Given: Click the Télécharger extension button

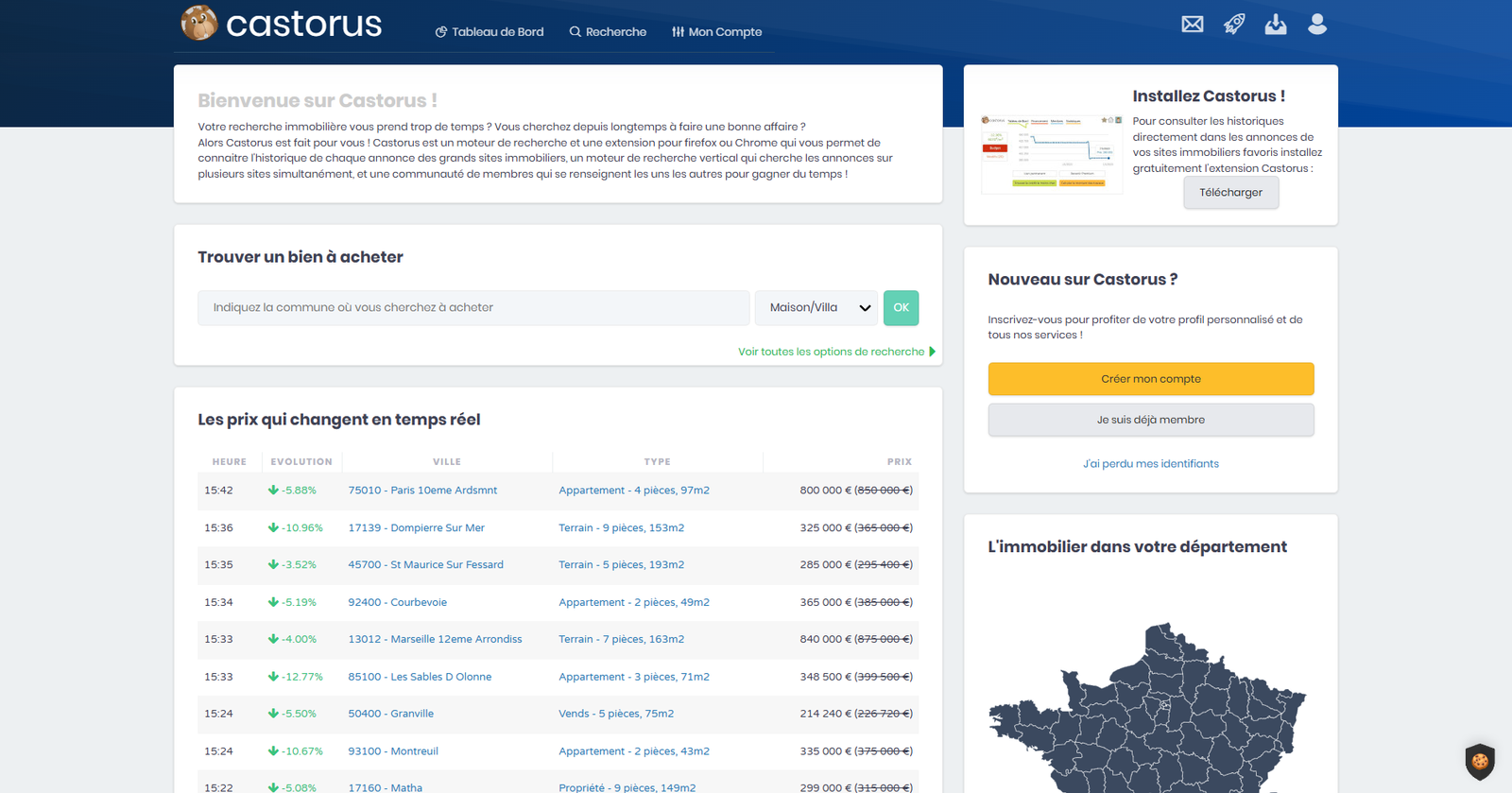Looking at the screenshot, I should [1231, 193].
